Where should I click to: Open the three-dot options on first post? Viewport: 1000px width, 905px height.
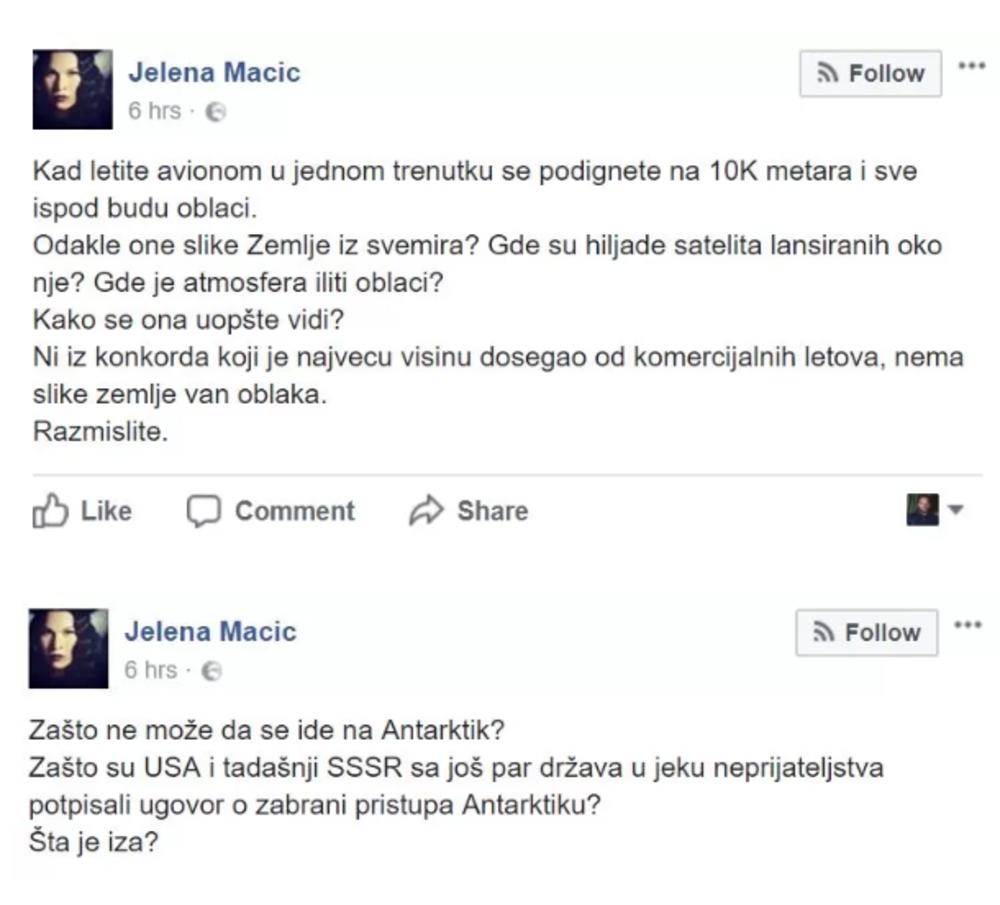click(971, 66)
